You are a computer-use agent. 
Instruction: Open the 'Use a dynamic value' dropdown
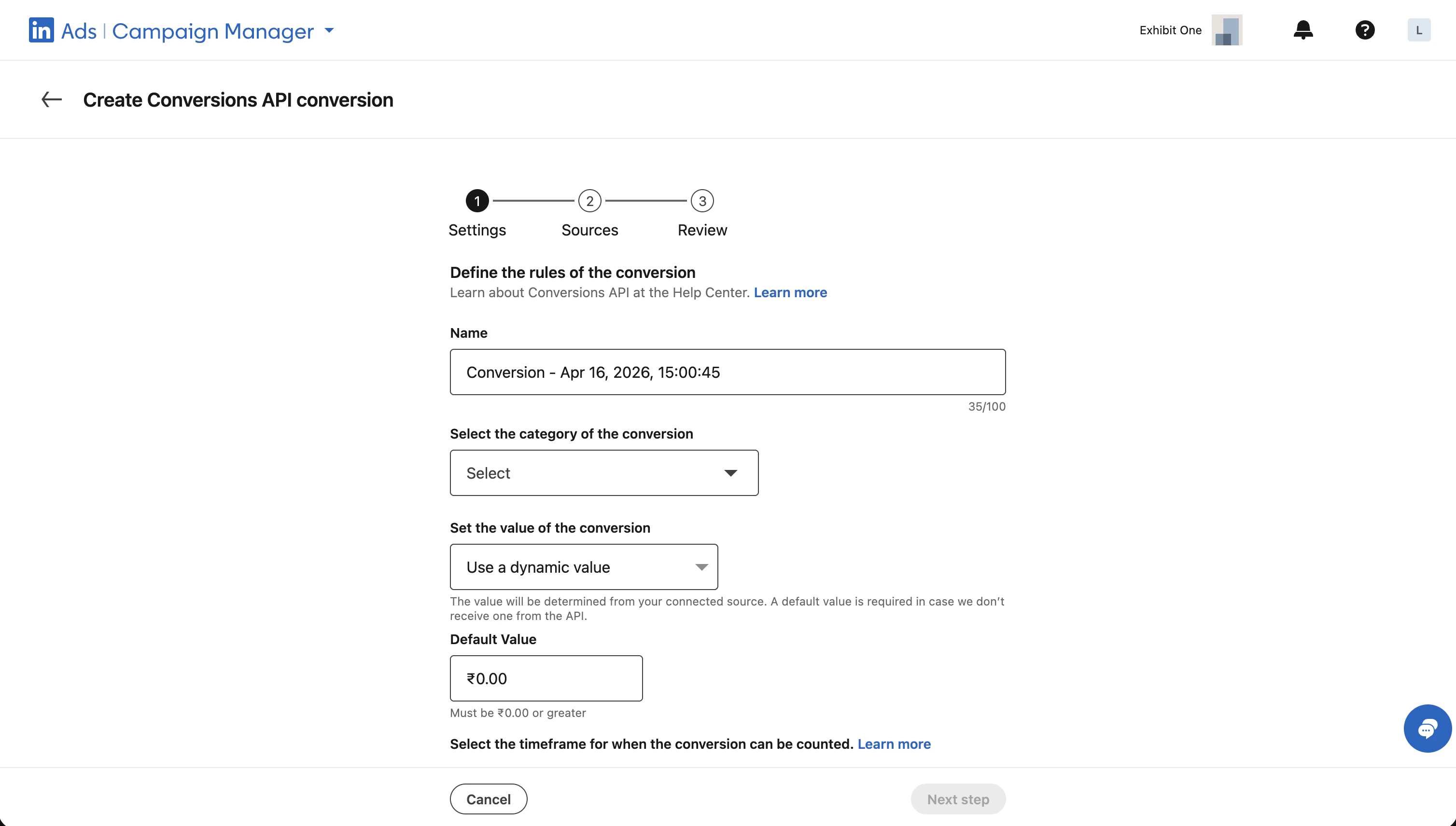[x=584, y=567]
